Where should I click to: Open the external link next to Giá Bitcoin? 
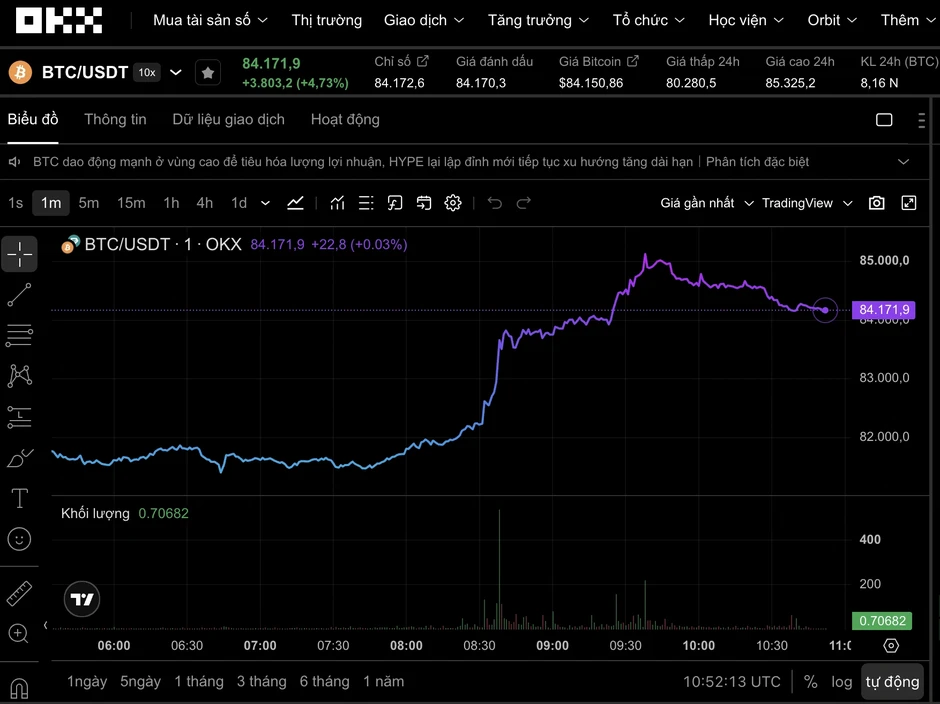(632, 61)
